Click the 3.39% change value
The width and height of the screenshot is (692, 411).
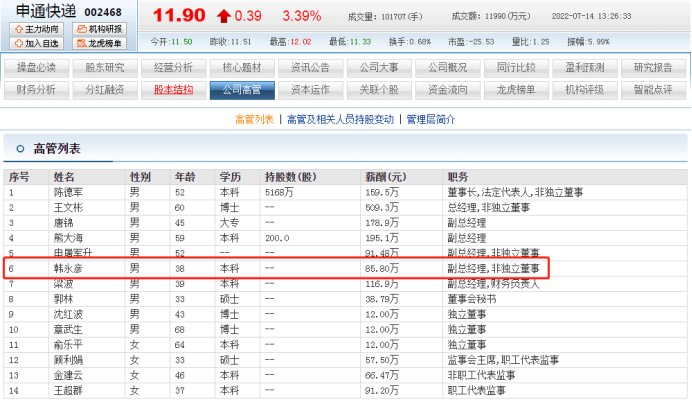[302, 16]
